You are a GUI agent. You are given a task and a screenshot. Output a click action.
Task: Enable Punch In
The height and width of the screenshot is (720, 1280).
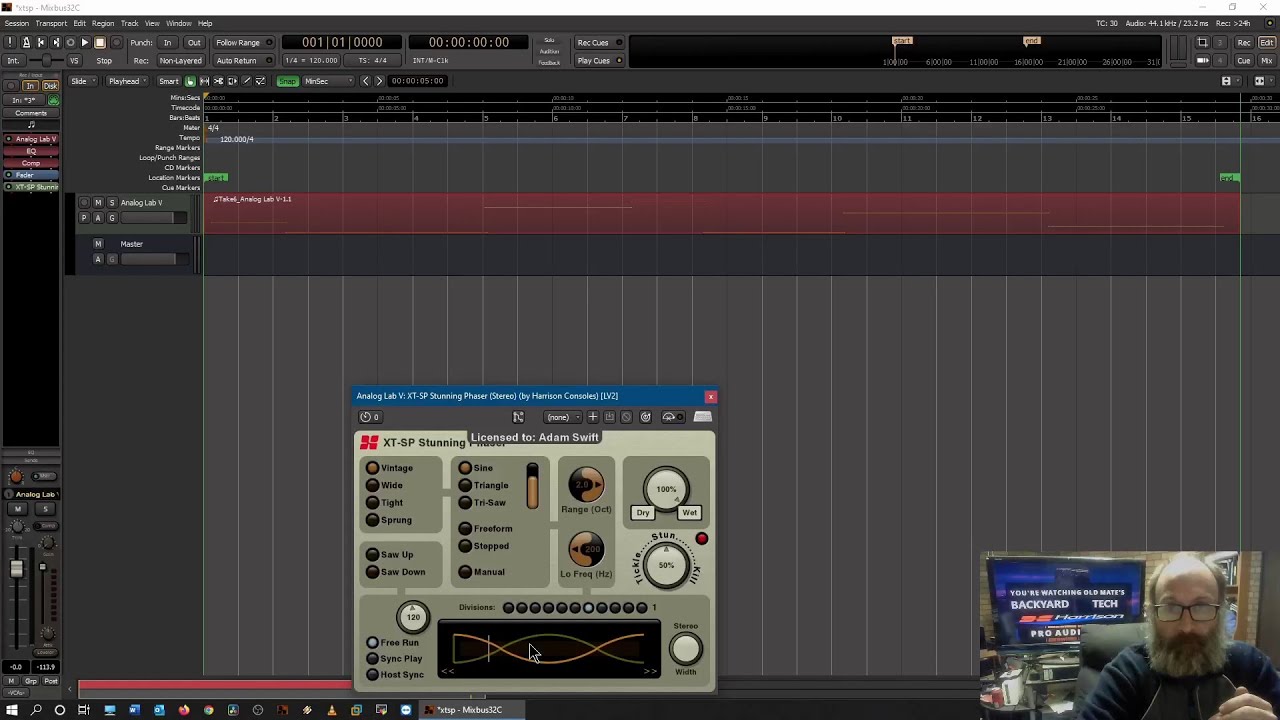(168, 43)
